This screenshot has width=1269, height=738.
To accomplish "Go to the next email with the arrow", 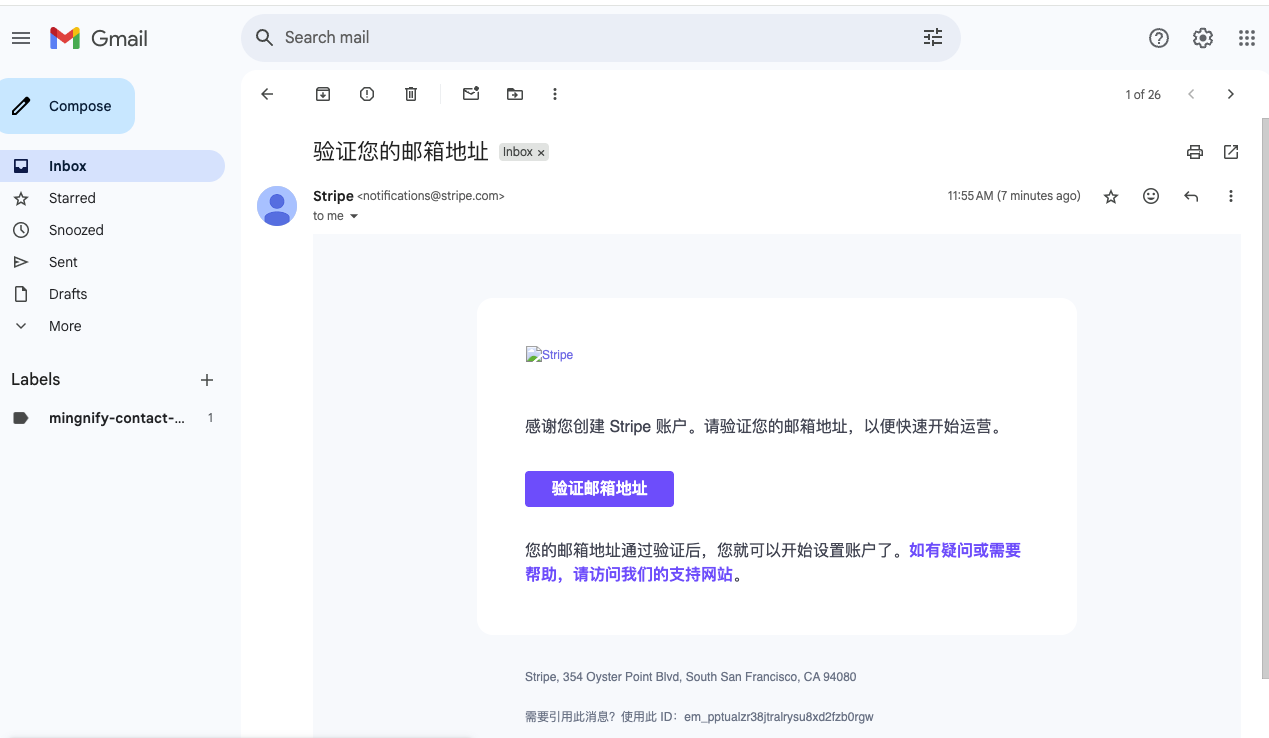I will point(1231,93).
